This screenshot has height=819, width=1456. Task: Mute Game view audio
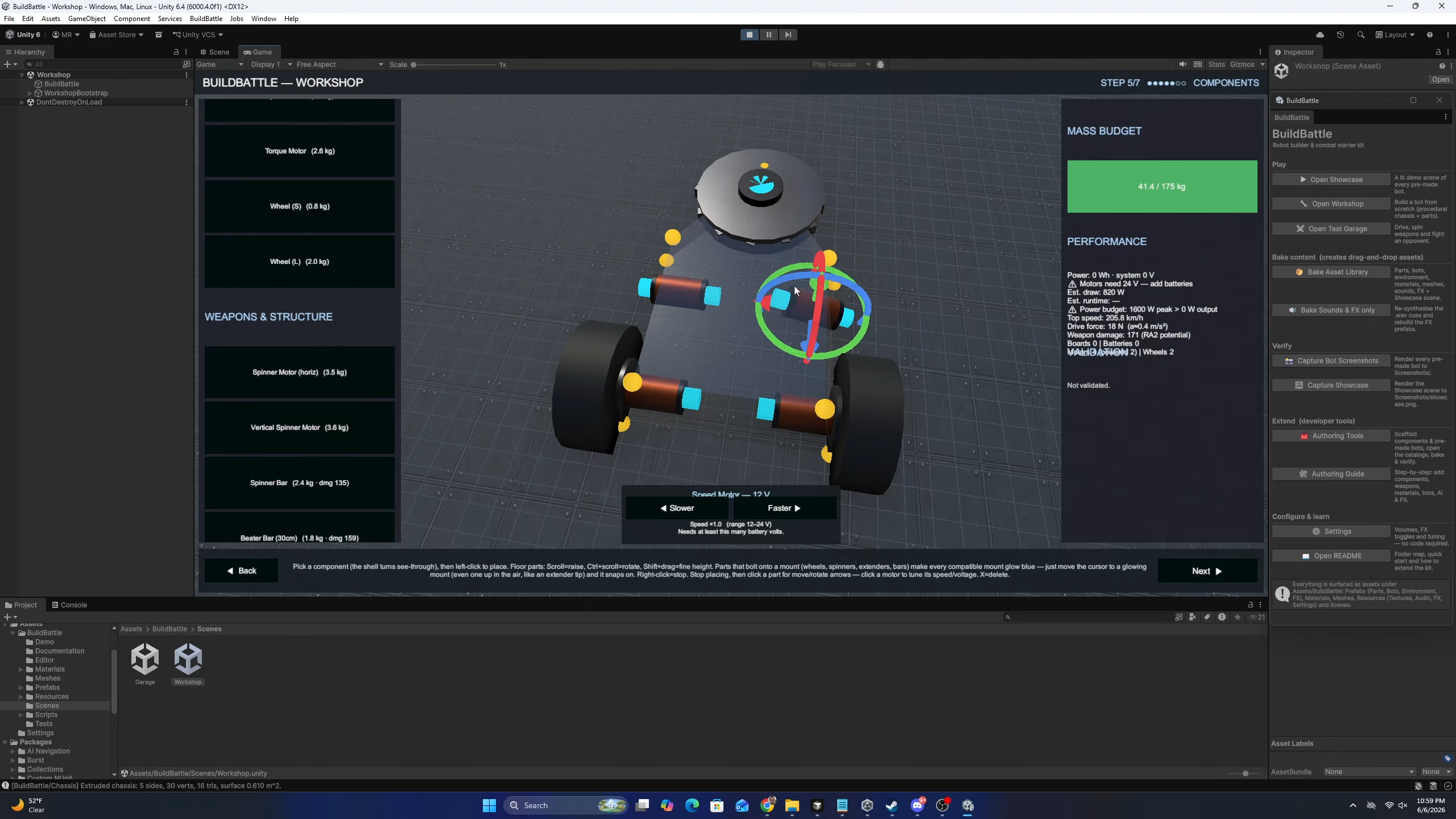(1183, 64)
